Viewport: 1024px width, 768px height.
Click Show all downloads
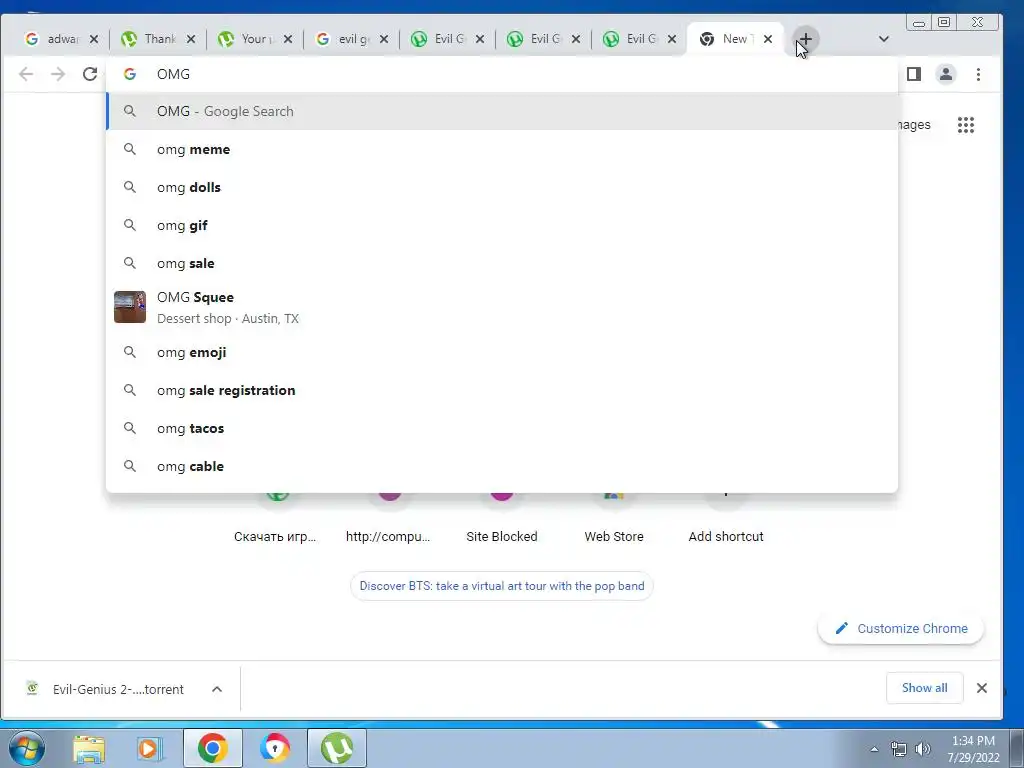click(924, 688)
